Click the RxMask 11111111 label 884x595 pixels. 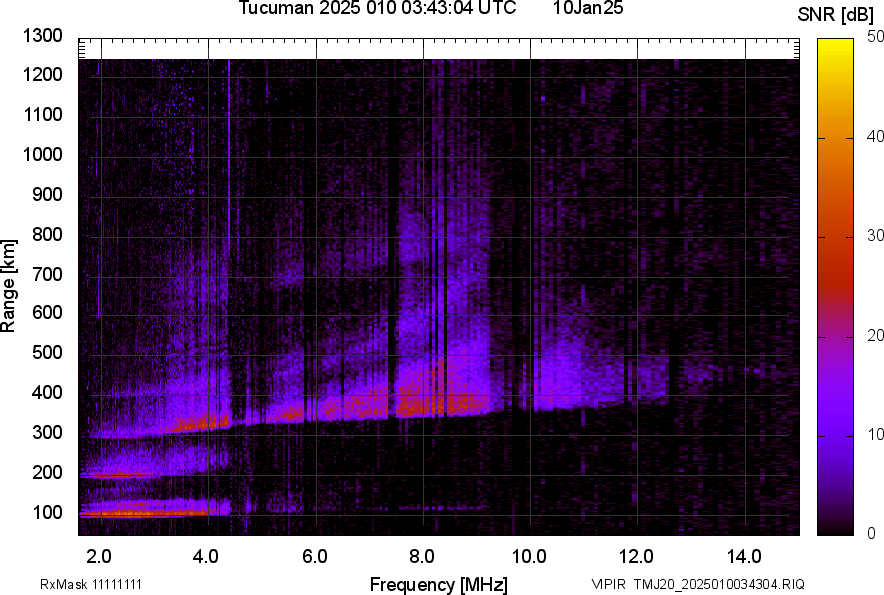[x=90, y=584]
